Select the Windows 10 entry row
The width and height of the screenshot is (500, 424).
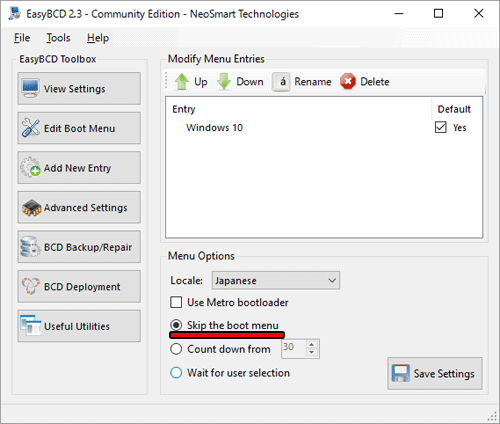(324, 127)
